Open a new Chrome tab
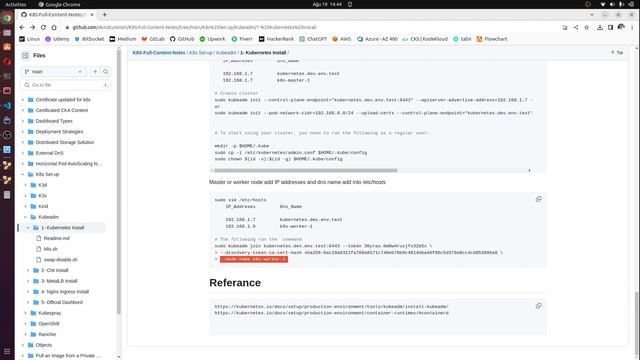This screenshot has height=360, width=640. tap(104, 15)
